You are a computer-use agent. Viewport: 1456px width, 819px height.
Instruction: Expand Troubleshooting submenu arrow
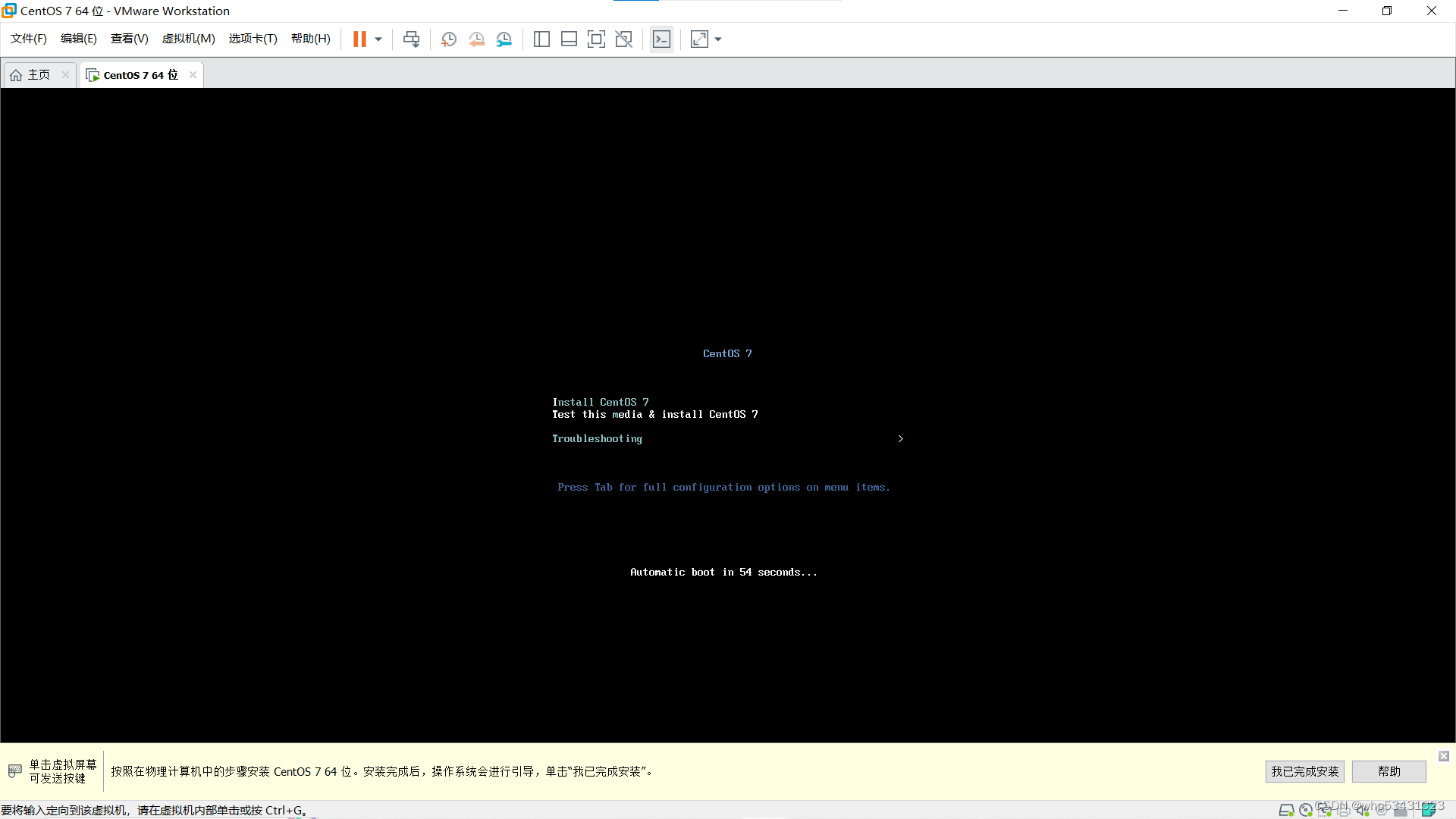click(900, 438)
